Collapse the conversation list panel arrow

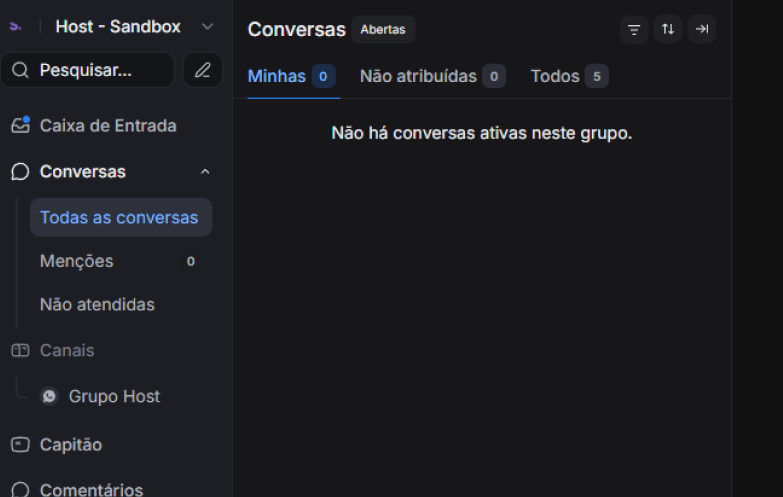702,30
